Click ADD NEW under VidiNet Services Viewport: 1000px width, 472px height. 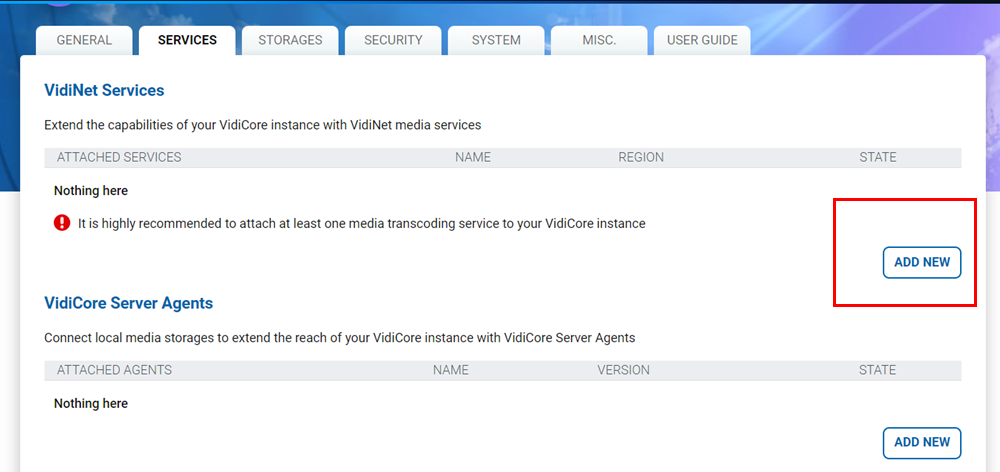coord(921,262)
